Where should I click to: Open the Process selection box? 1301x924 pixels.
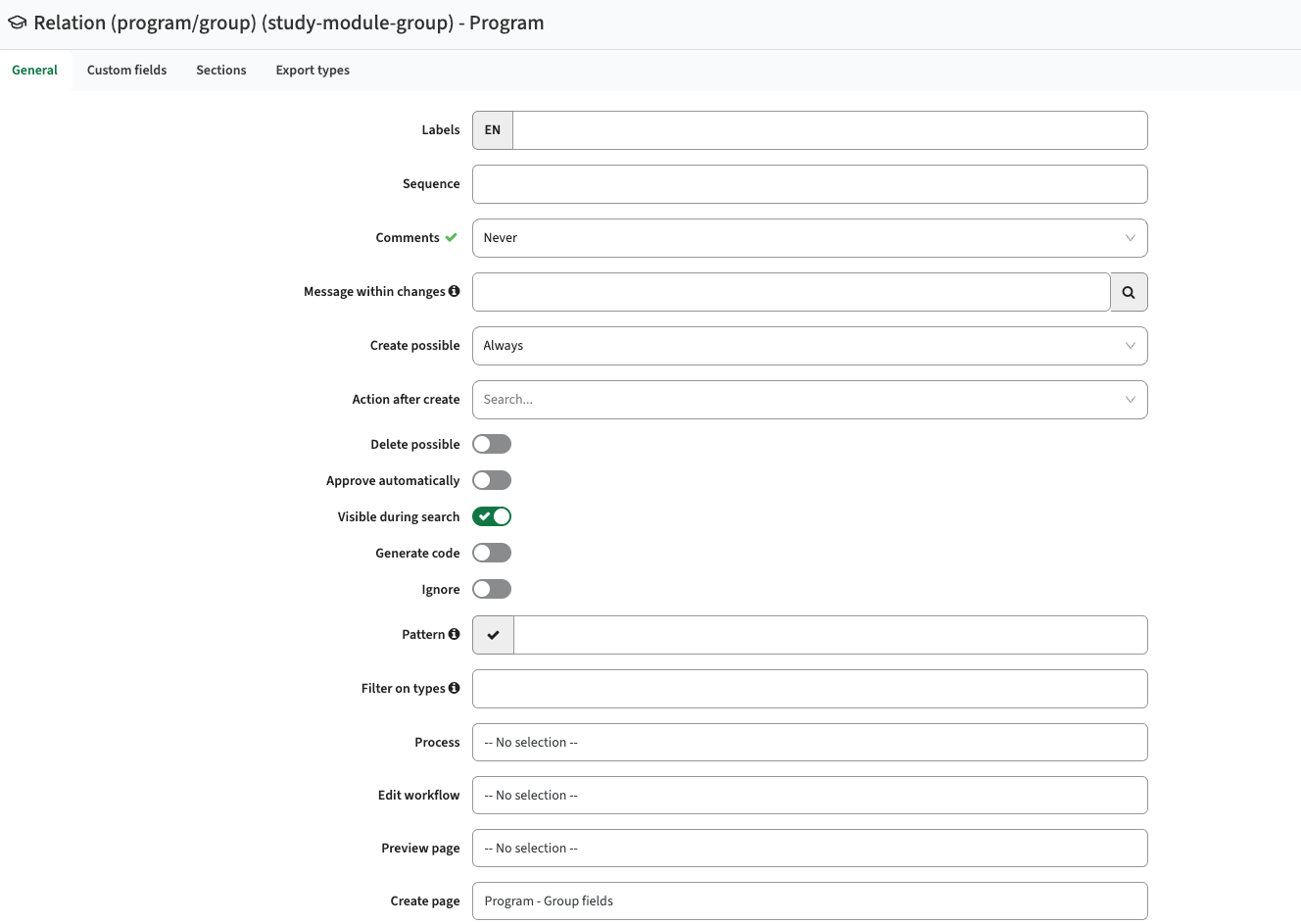point(809,742)
